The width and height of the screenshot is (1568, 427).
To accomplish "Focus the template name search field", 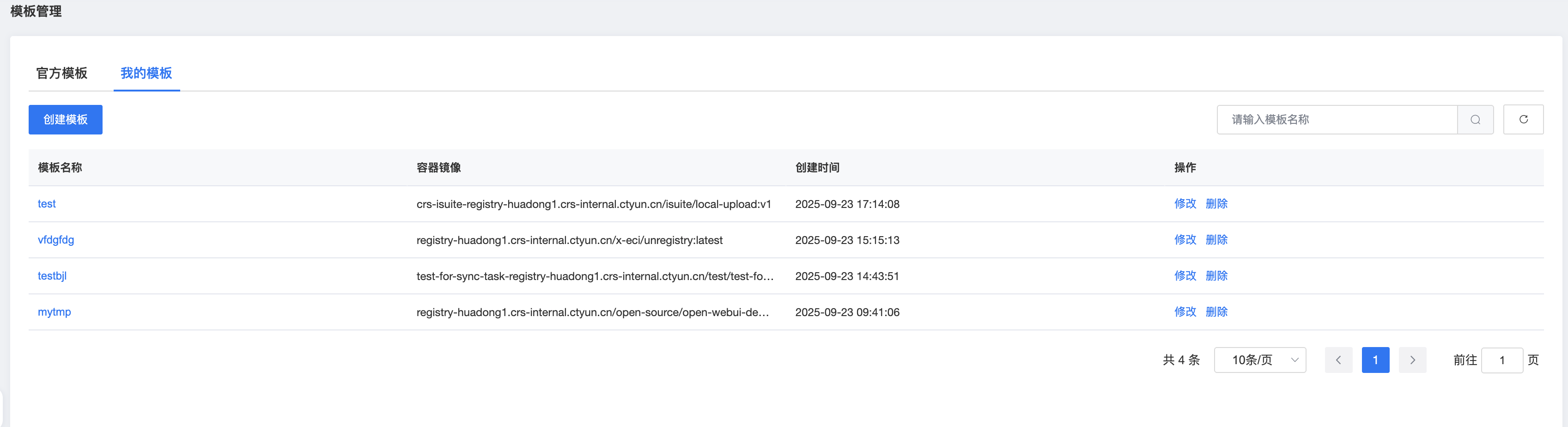I will click(1336, 119).
